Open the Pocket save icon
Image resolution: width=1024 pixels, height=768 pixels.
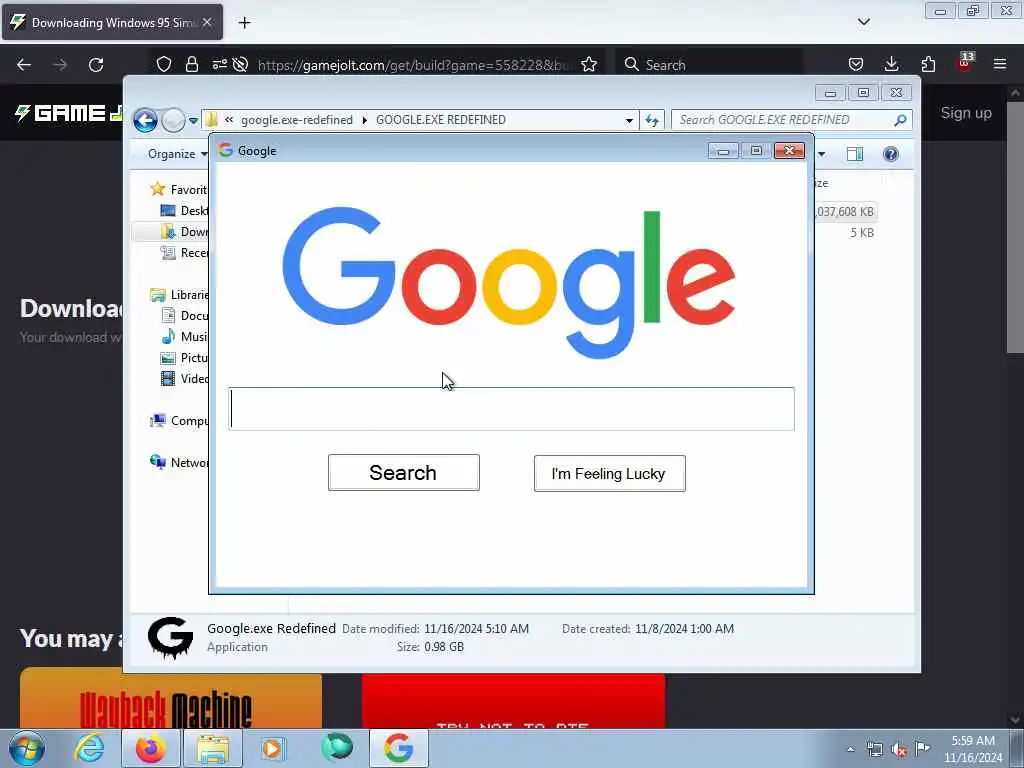click(x=856, y=64)
